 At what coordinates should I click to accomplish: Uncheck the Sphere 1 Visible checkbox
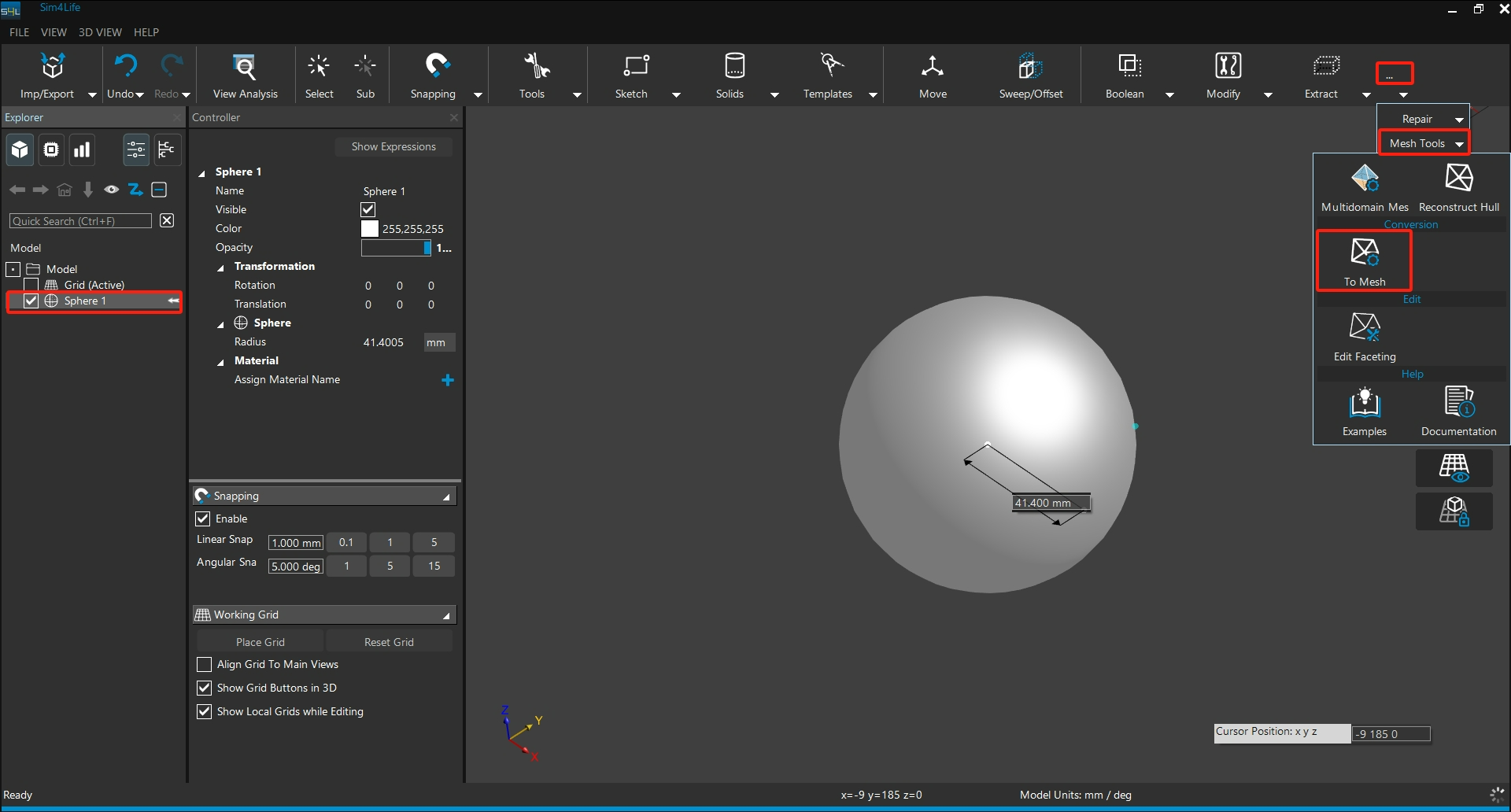(x=368, y=210)
